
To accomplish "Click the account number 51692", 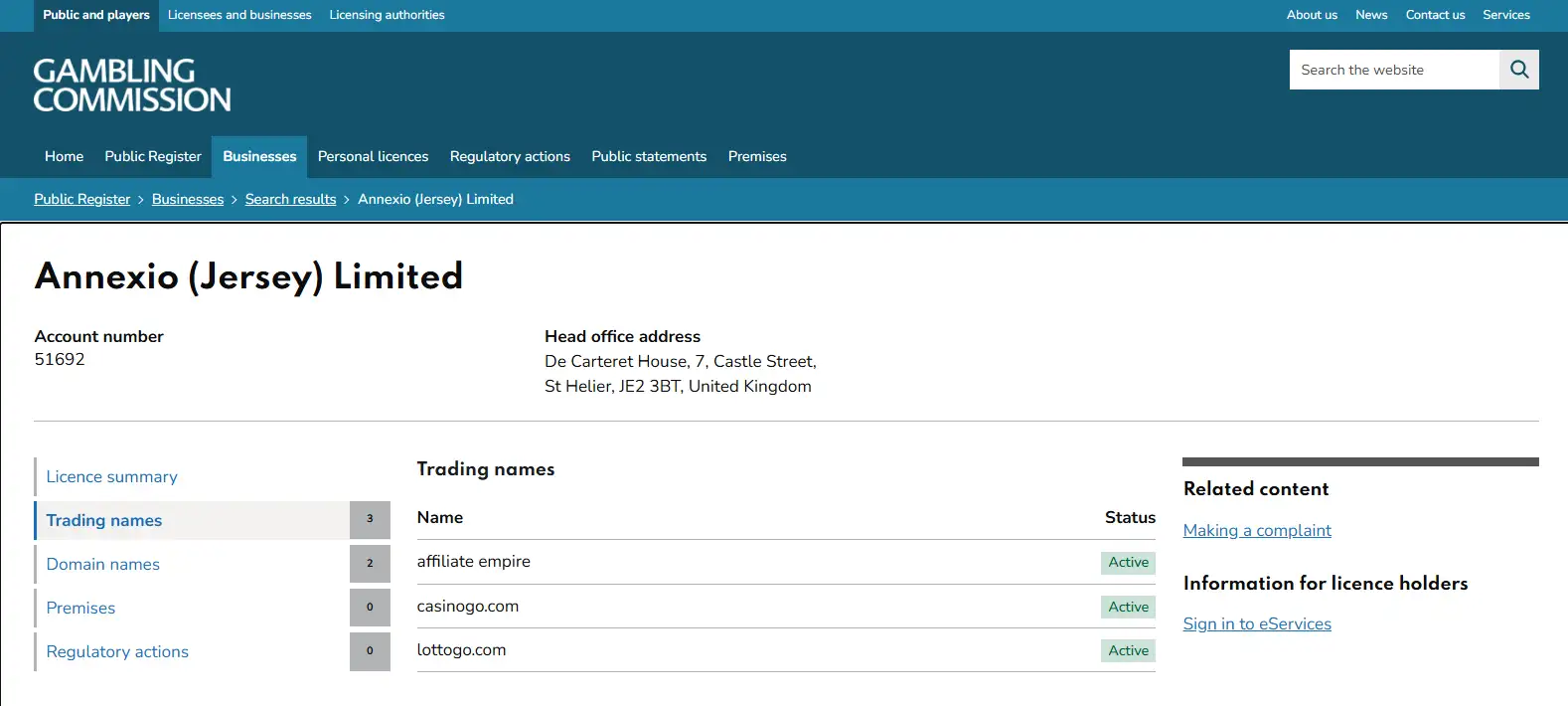I will (60, 360).
